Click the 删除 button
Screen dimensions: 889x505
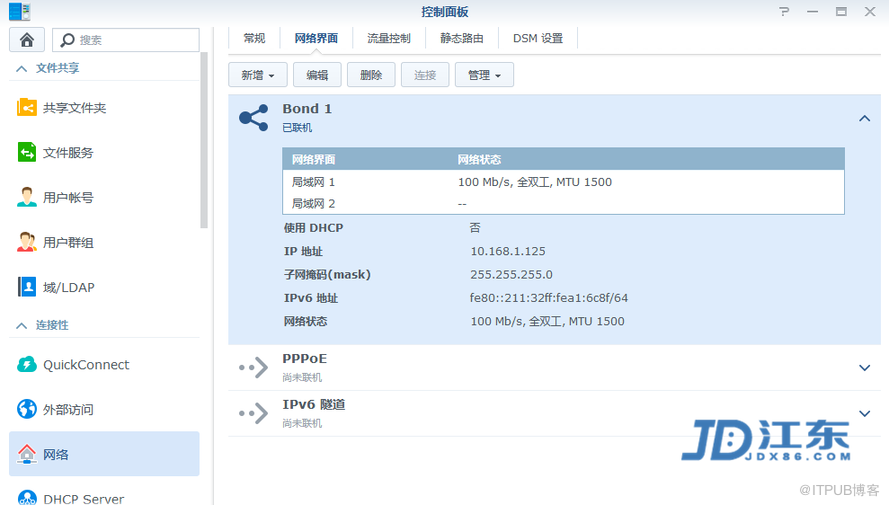point(371,75)
